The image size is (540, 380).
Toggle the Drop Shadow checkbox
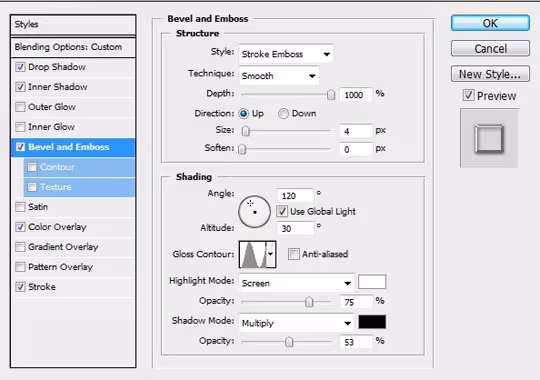20,67
